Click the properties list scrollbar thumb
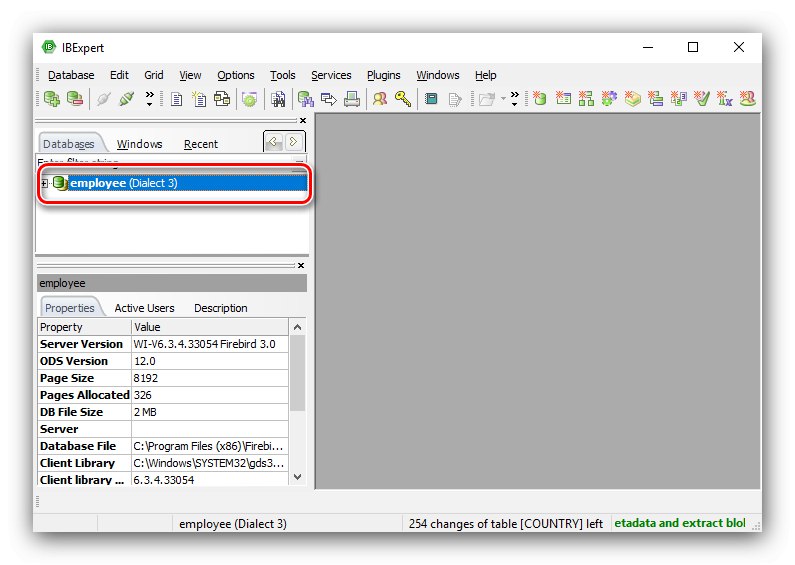 (x=298, y=373)
